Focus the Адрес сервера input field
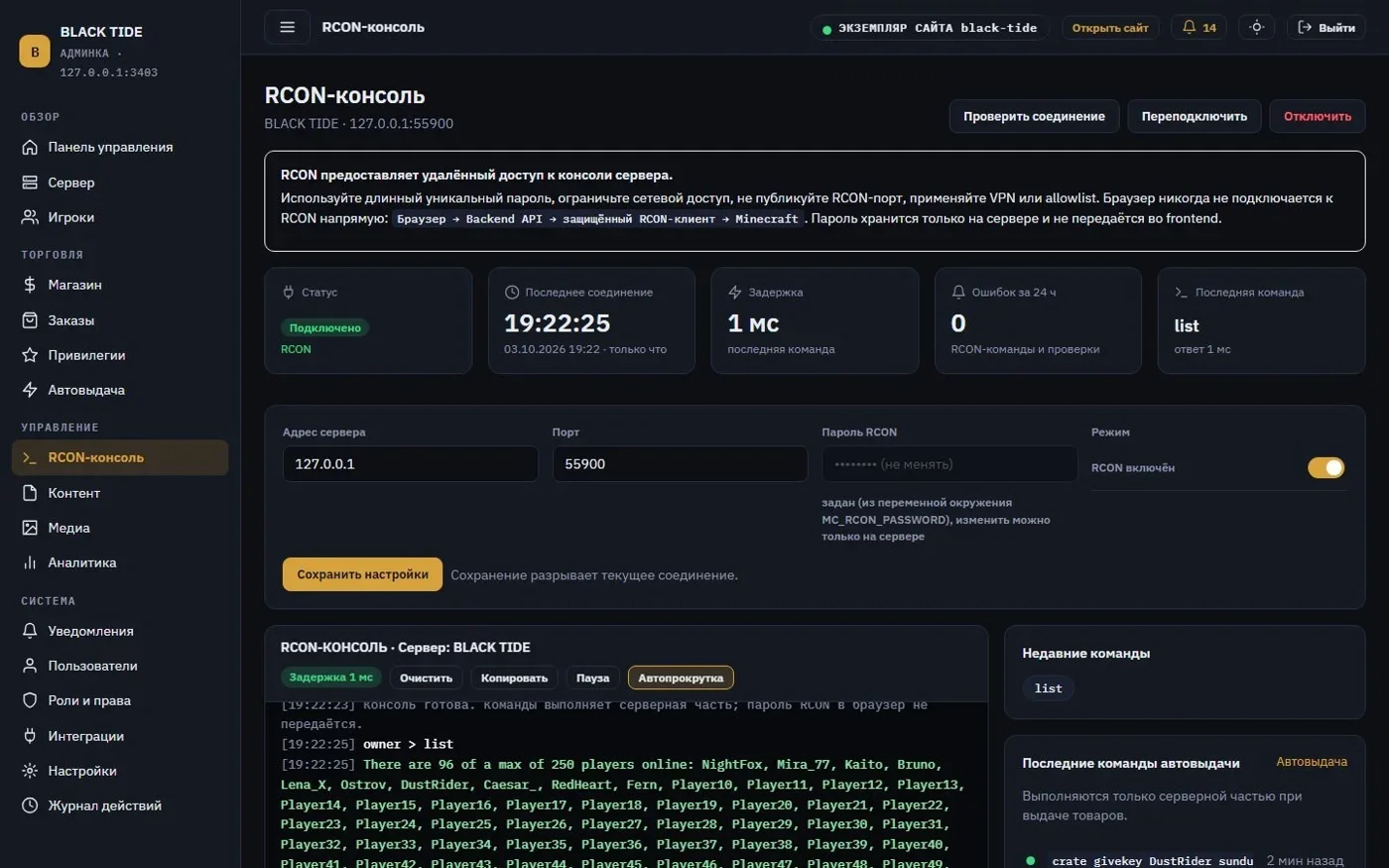 tap(411, 464)
